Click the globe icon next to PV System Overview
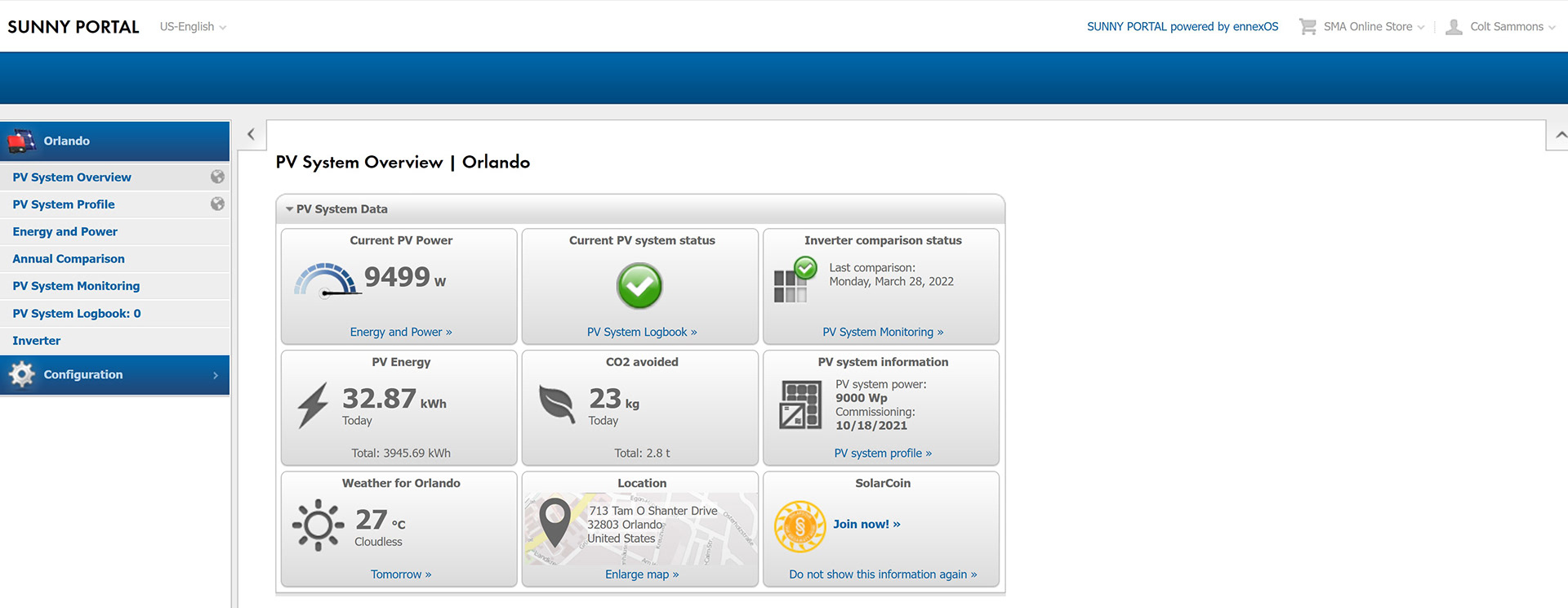This screenshot has height=608, width=1568. tap(217, 177)
